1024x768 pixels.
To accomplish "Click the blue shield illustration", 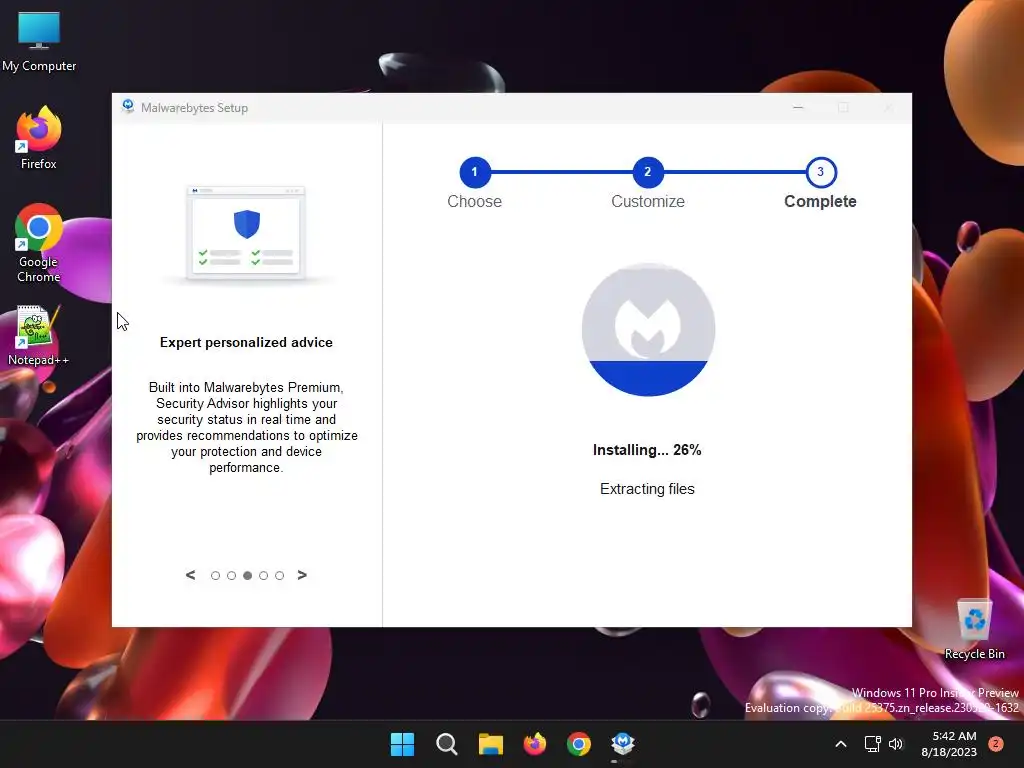I will (247, 224).
